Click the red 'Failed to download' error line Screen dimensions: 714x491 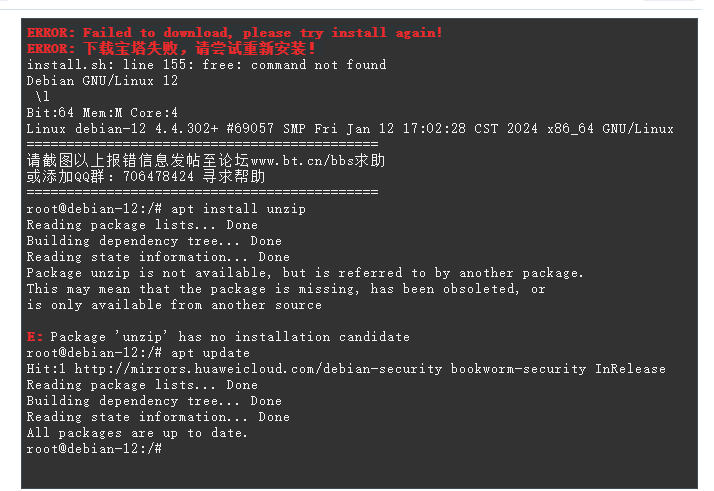(235, 33)
